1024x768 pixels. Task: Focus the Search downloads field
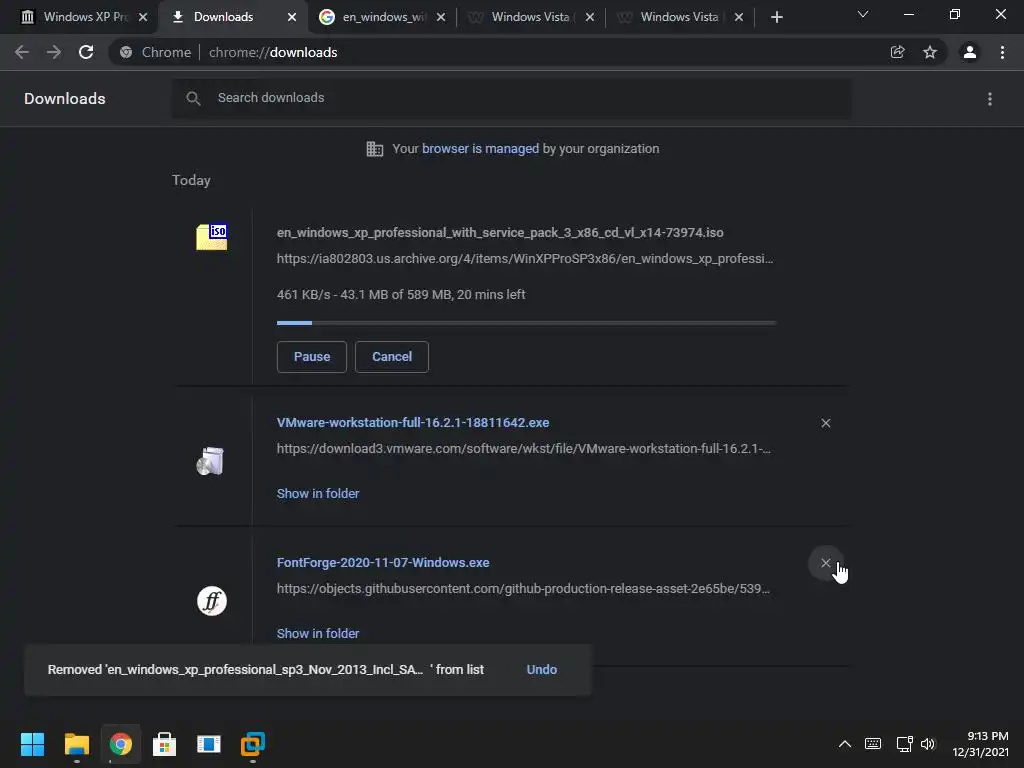pyautogui.click(x=511, y=99)
